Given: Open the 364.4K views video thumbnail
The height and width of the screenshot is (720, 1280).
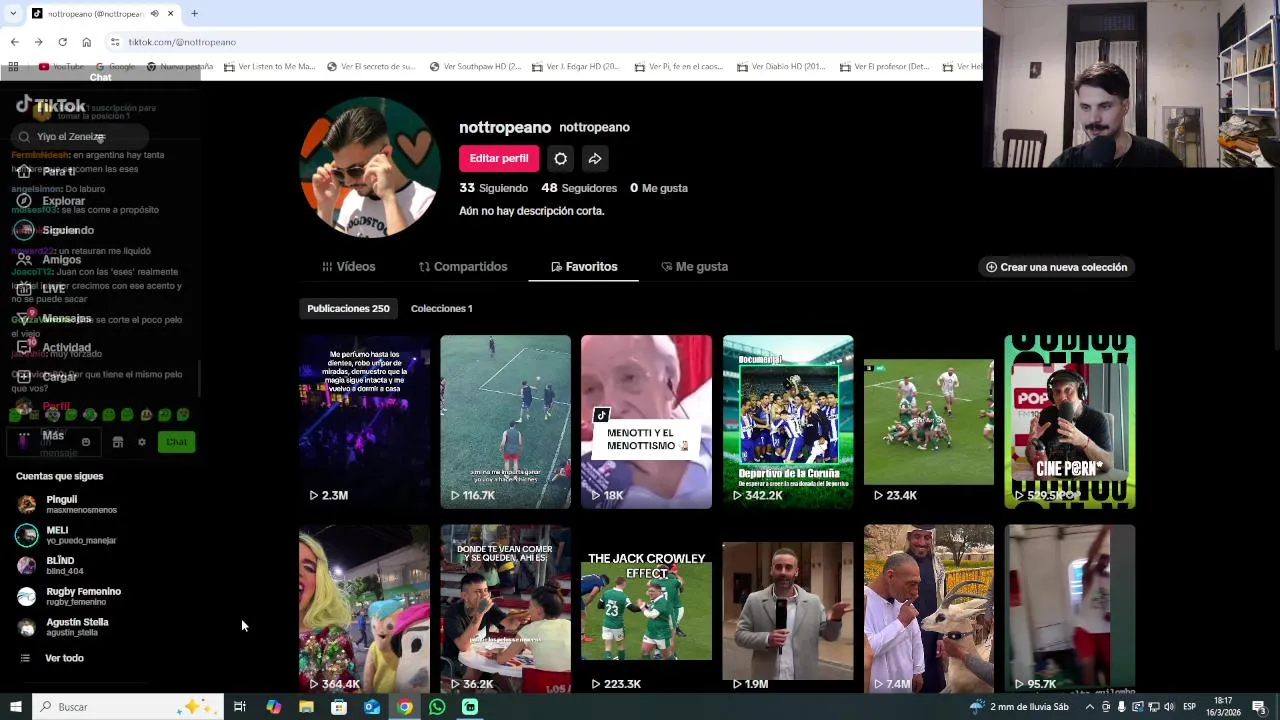Looking at the screenshot, I should coord(364,608).
